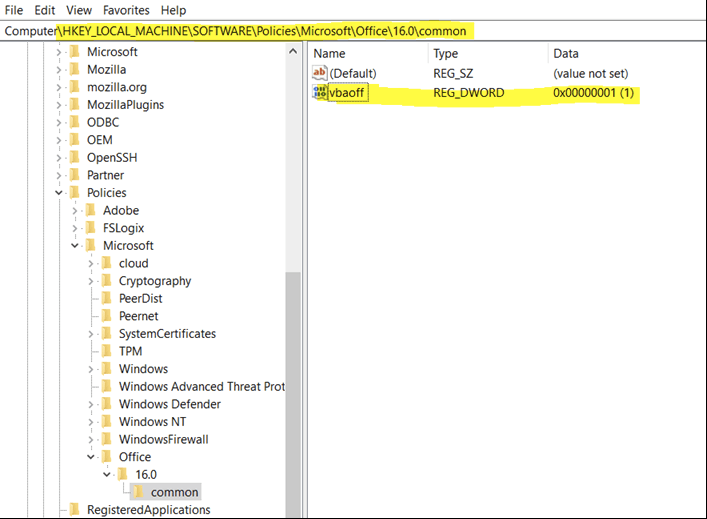Image resolution: width=707 pixels, height=519 pixels.
Task: Select the OEM folder icon
Action: pos(75,140)
